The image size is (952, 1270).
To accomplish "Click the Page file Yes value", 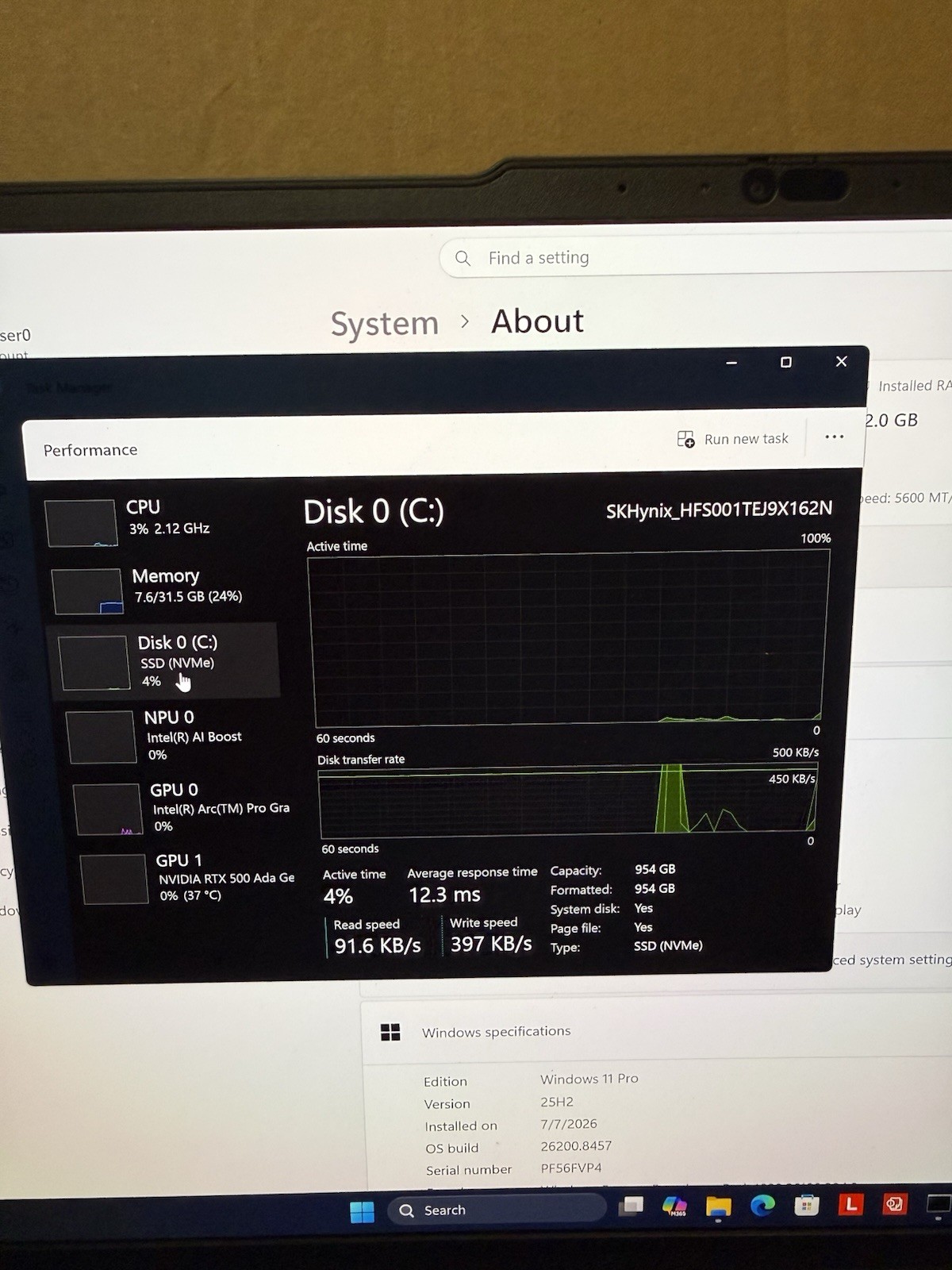I will [x=643, y=927].
